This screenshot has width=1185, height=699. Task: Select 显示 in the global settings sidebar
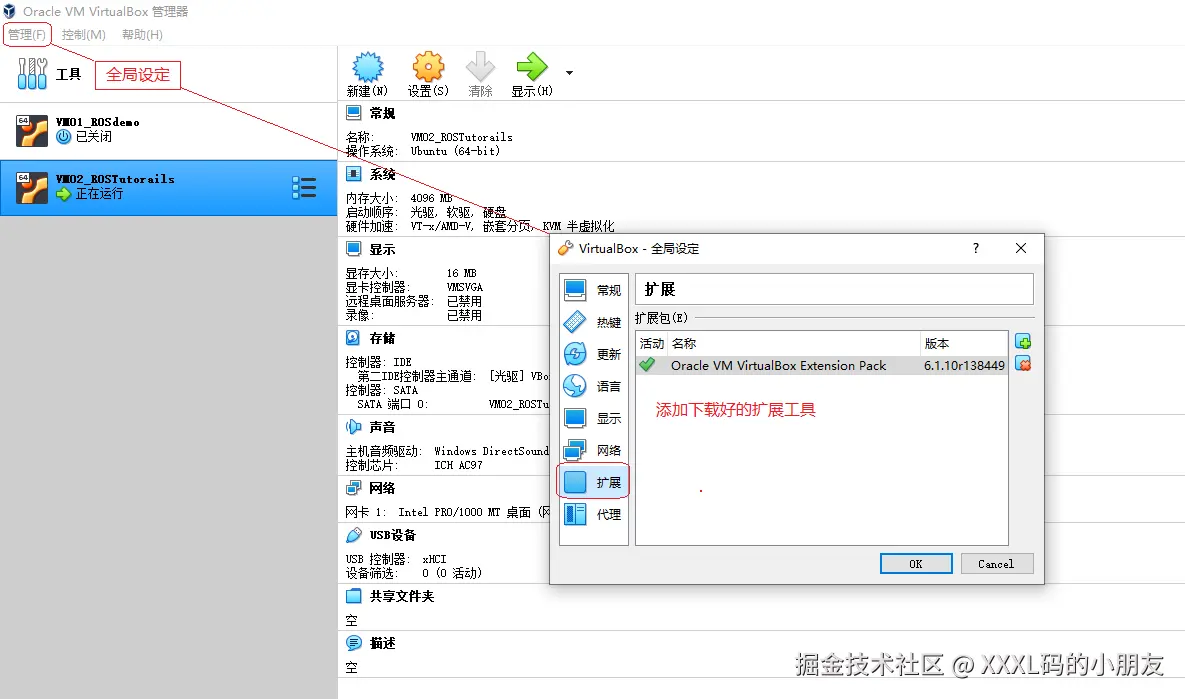[594, 418]
